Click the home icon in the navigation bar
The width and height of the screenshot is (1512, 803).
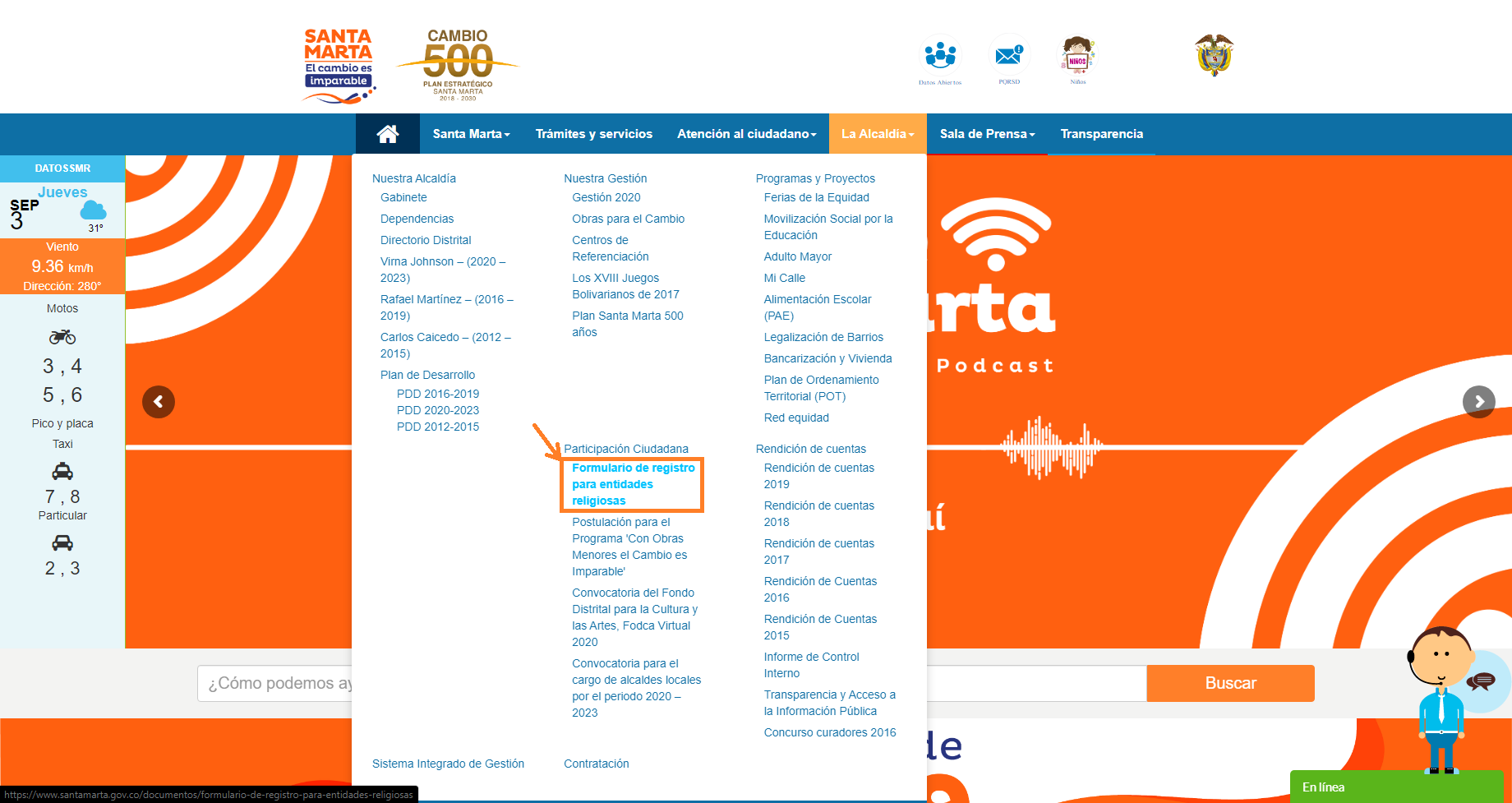coord(388,134)
